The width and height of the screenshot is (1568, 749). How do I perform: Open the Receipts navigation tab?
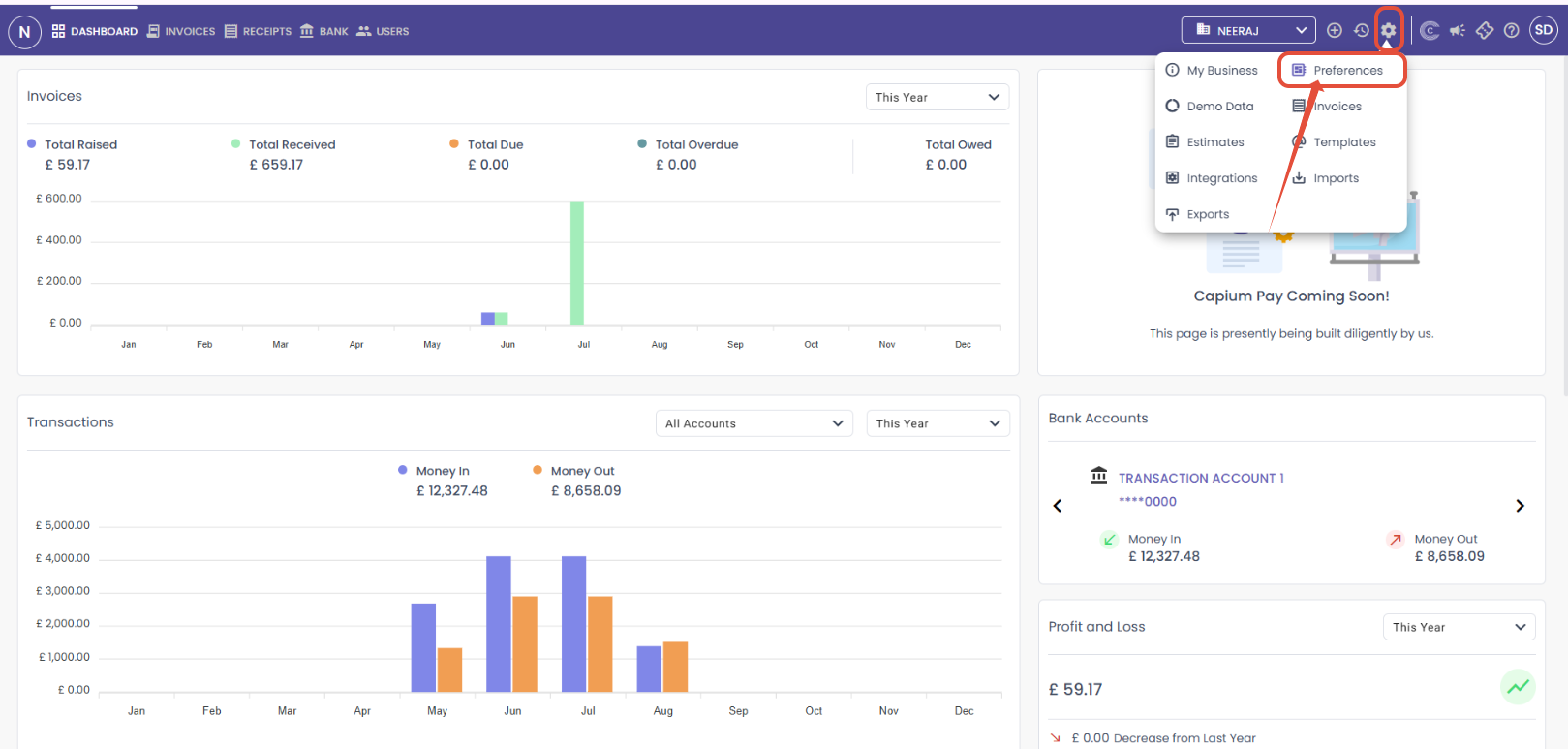pos(258,31)
